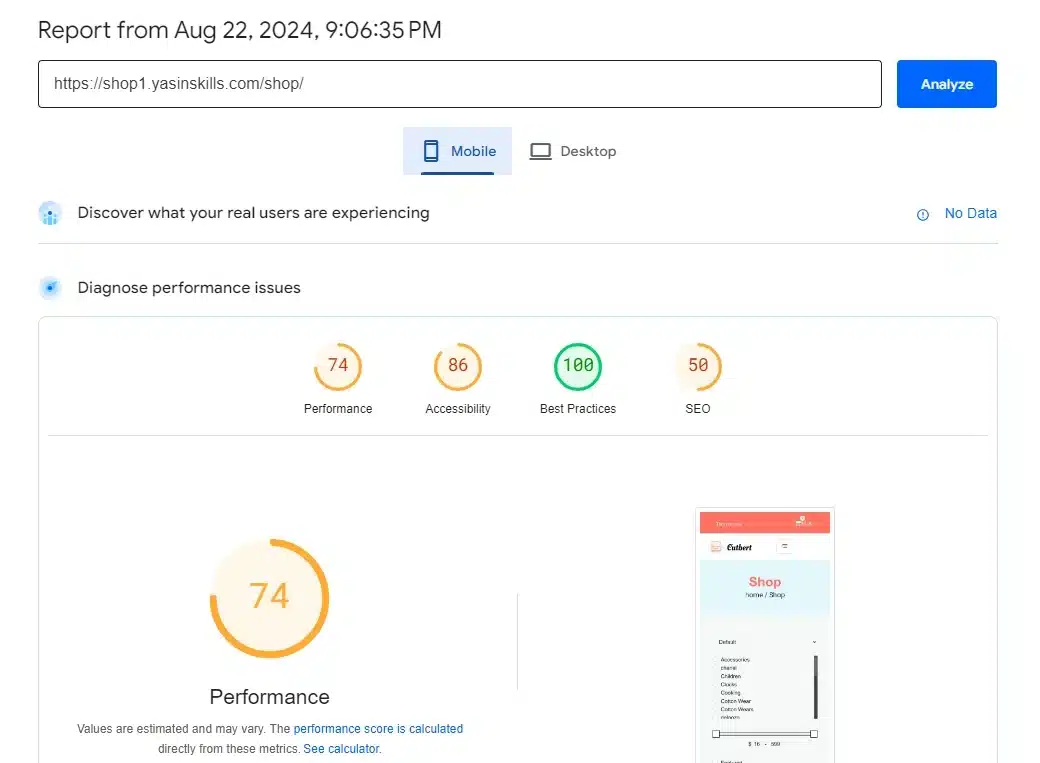Jump to Best Practices 100 gauge
1040x763 pixels.
tap(578, 367)
